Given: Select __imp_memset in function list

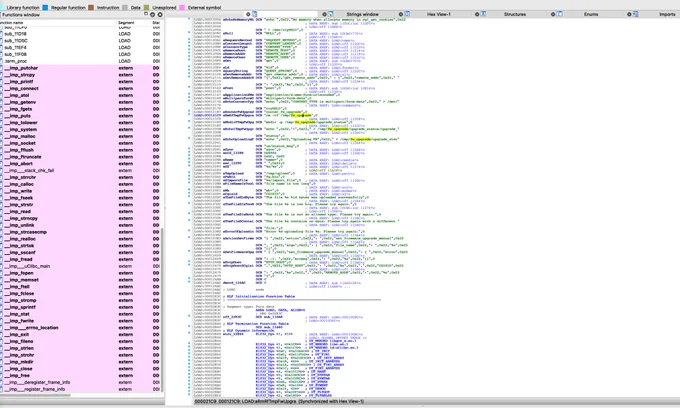Looking at the screenshot, I should [80, 280].
